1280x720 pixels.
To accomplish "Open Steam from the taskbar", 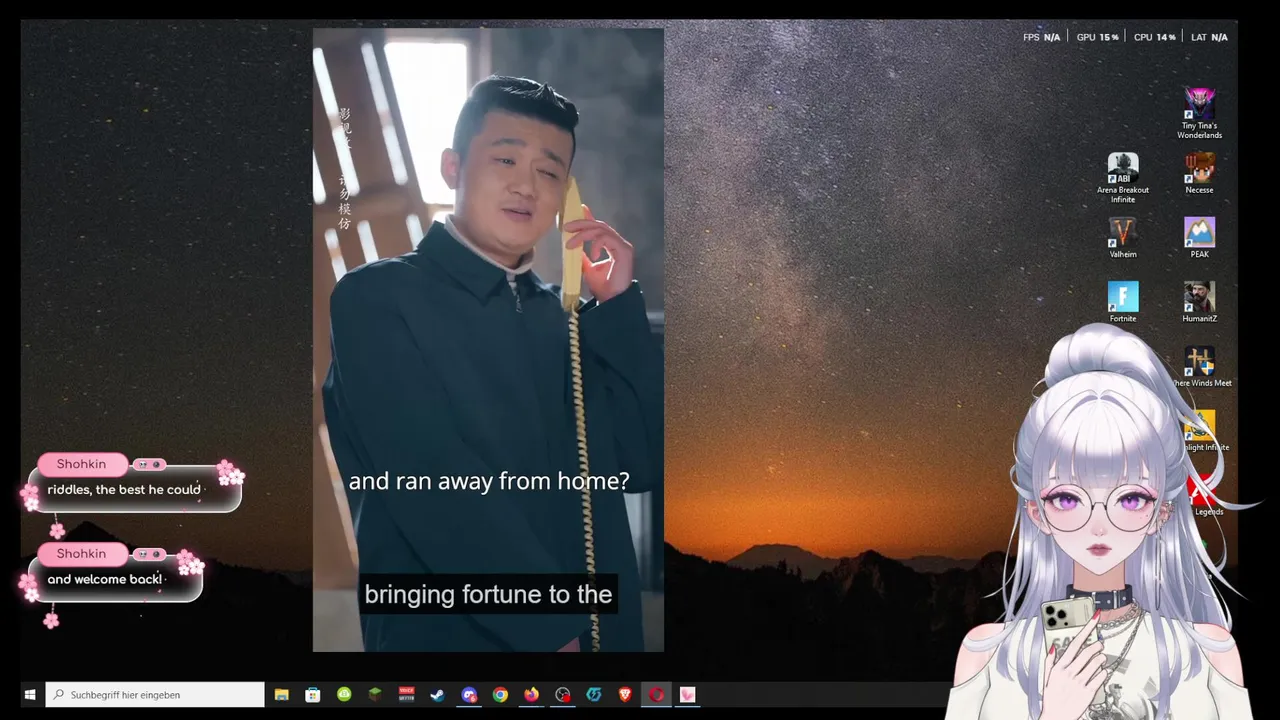I will (x=437, y=695).
